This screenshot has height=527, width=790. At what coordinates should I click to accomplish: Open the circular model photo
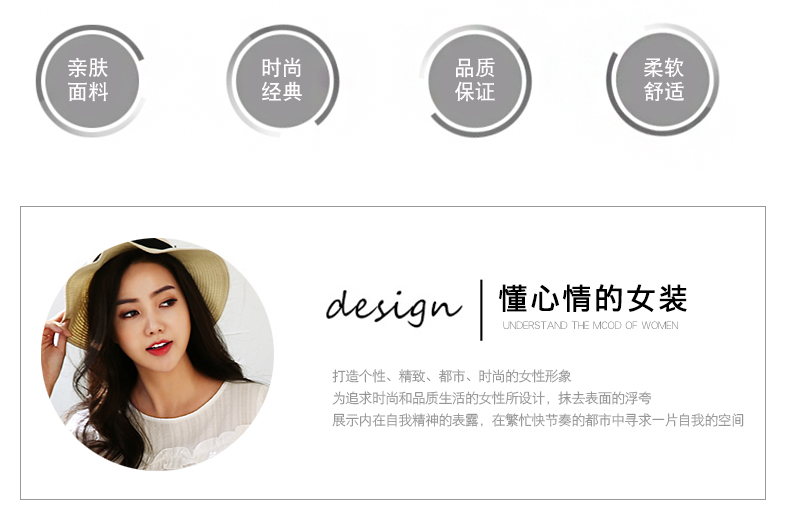pos(158,355)
